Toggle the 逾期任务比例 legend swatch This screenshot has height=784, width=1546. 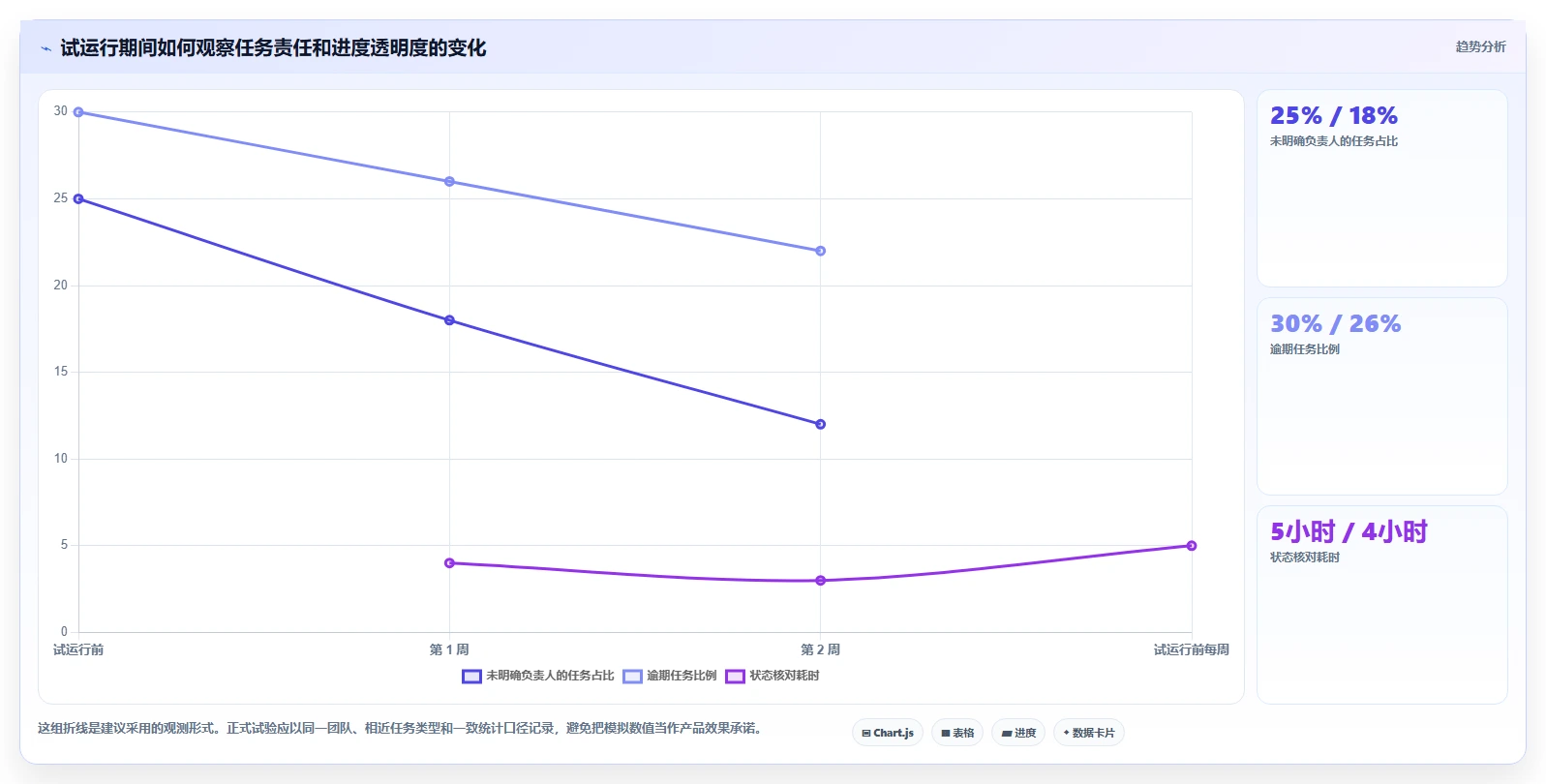click(632, 677)
